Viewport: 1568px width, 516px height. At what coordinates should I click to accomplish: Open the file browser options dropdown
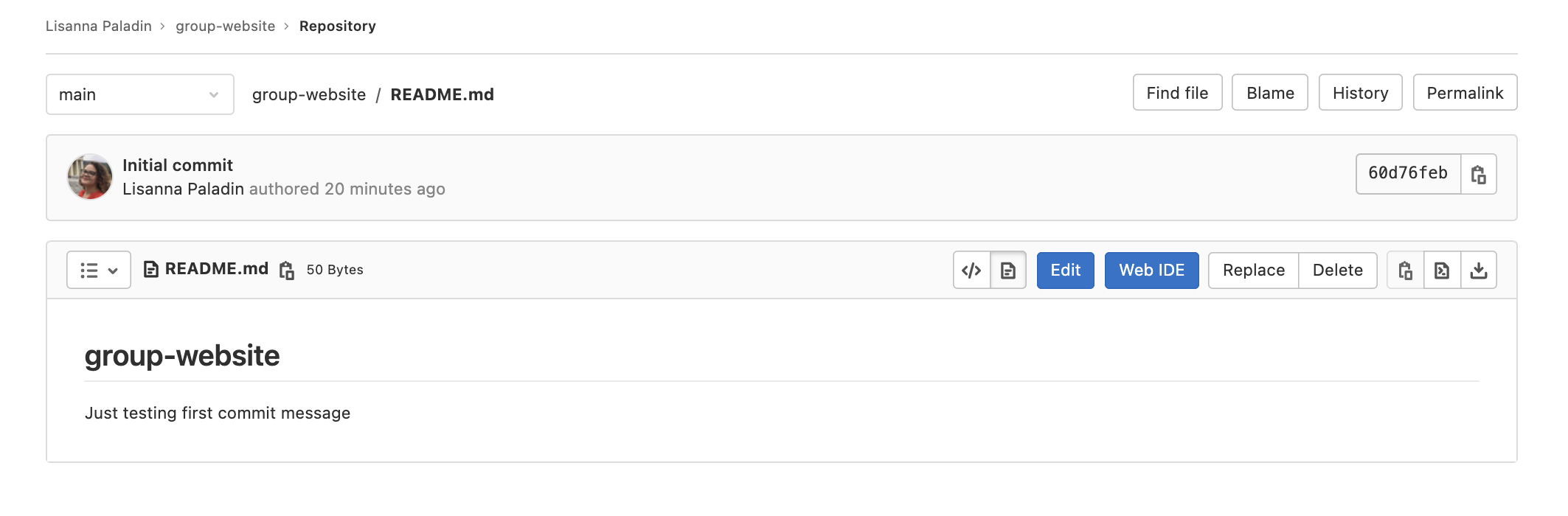click(97, 271)
